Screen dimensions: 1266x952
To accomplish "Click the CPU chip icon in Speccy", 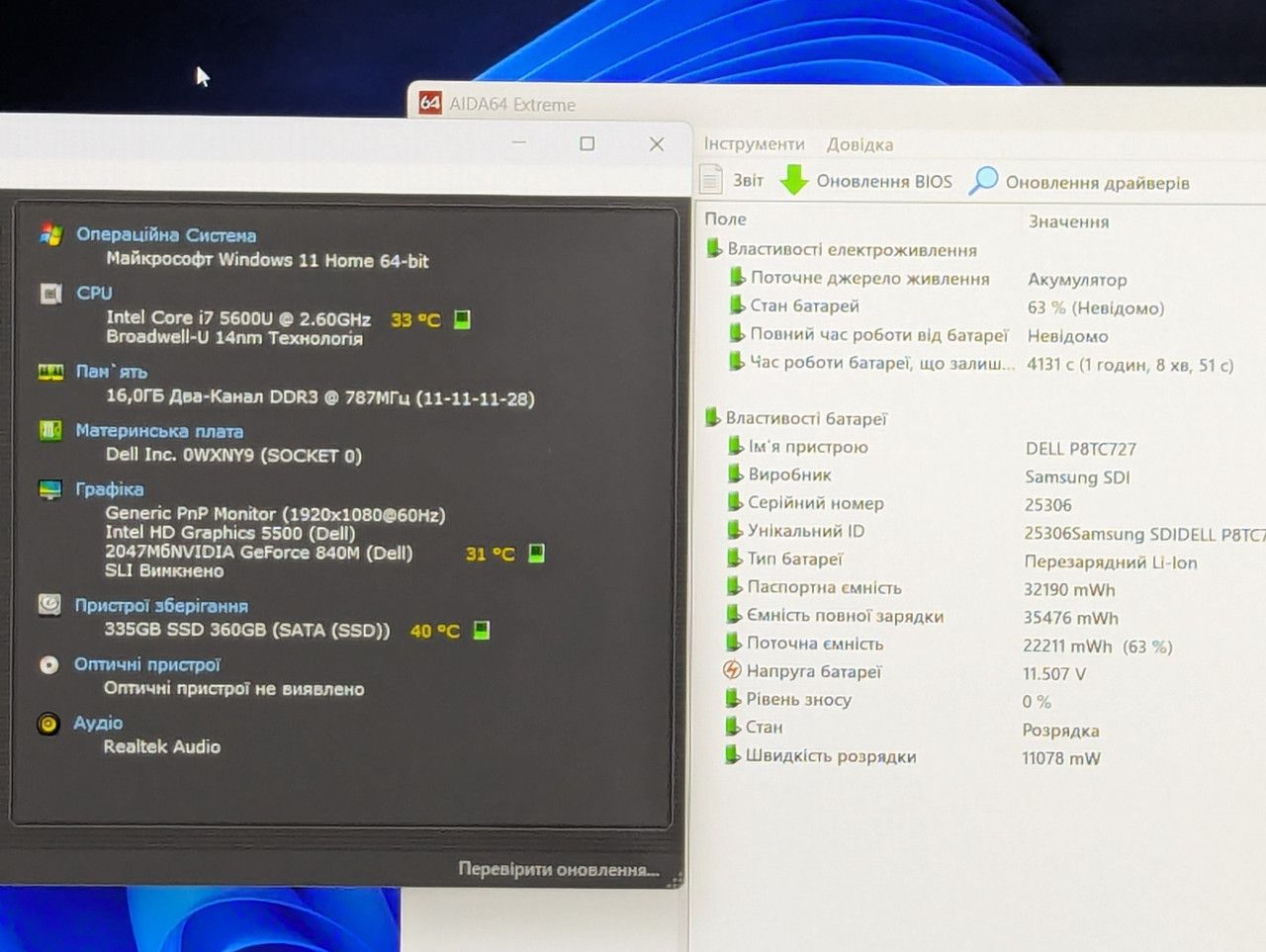I will pos(50,294).
